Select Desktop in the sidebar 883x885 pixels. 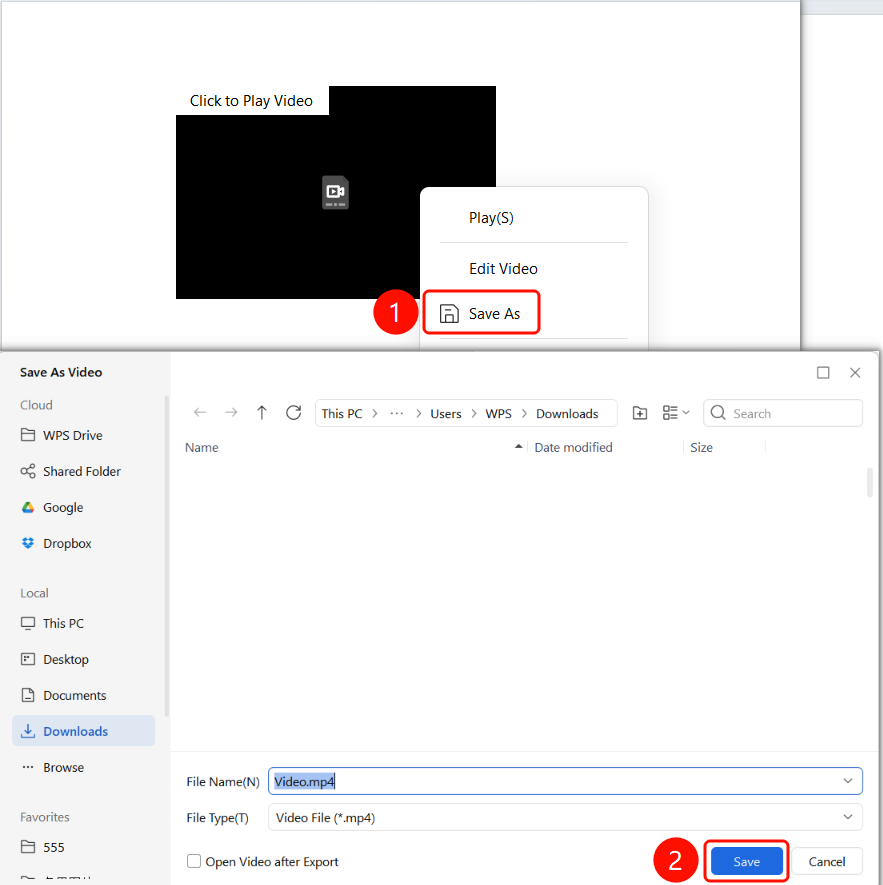84,659
